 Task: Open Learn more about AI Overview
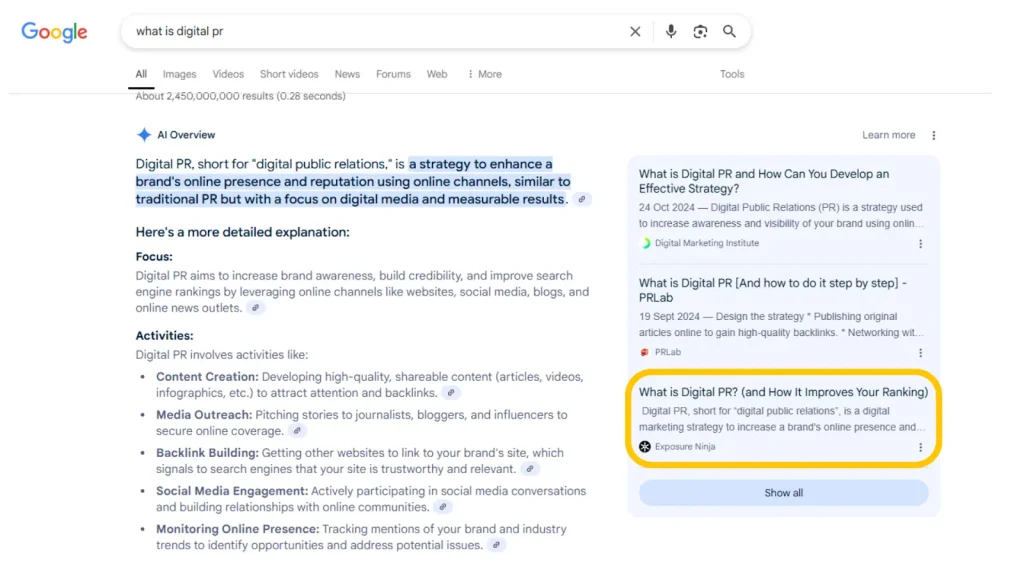(x=889, y=135)
